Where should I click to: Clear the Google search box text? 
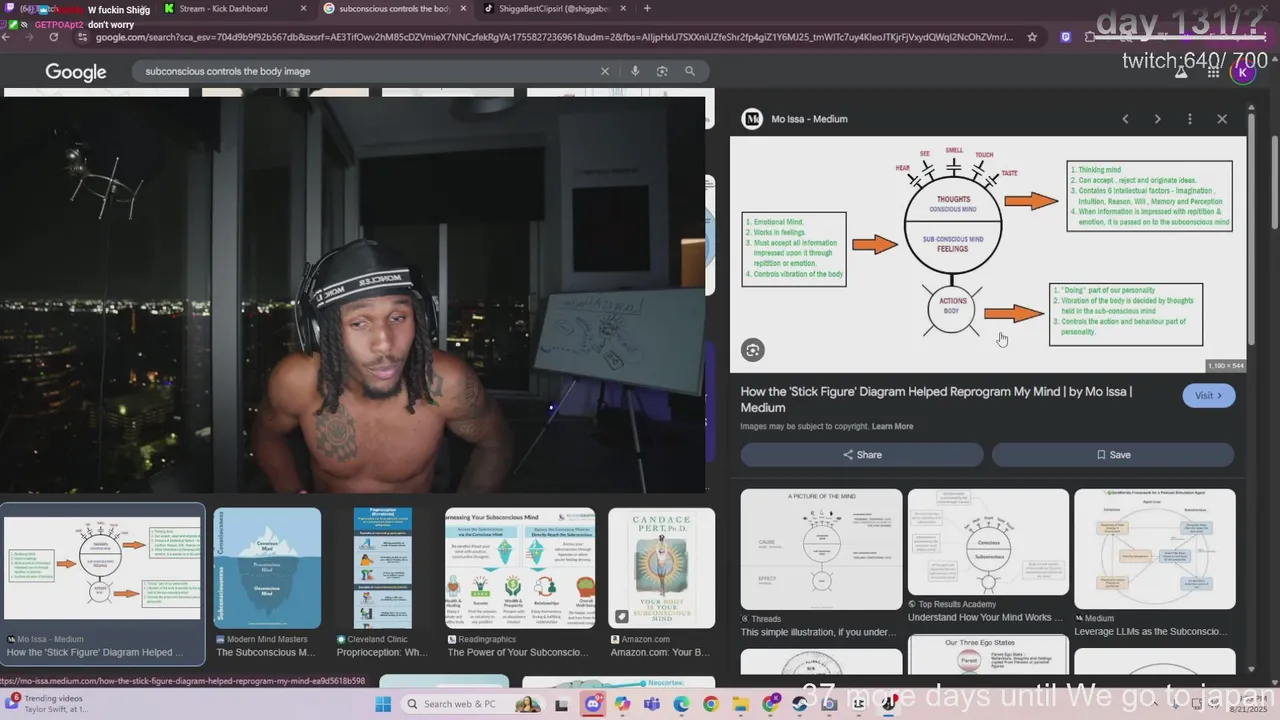tap(604, 71)
